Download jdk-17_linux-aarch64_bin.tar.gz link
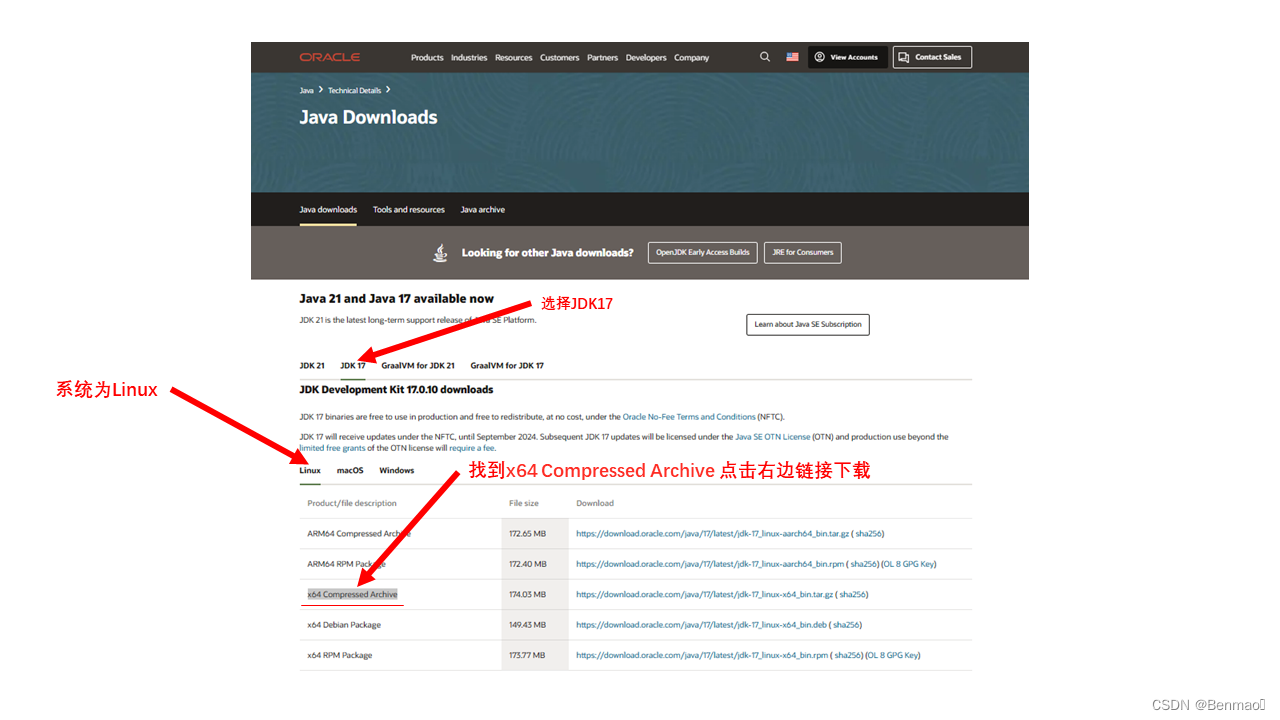Screen dimensions: 1280x720 click(710, 534)
